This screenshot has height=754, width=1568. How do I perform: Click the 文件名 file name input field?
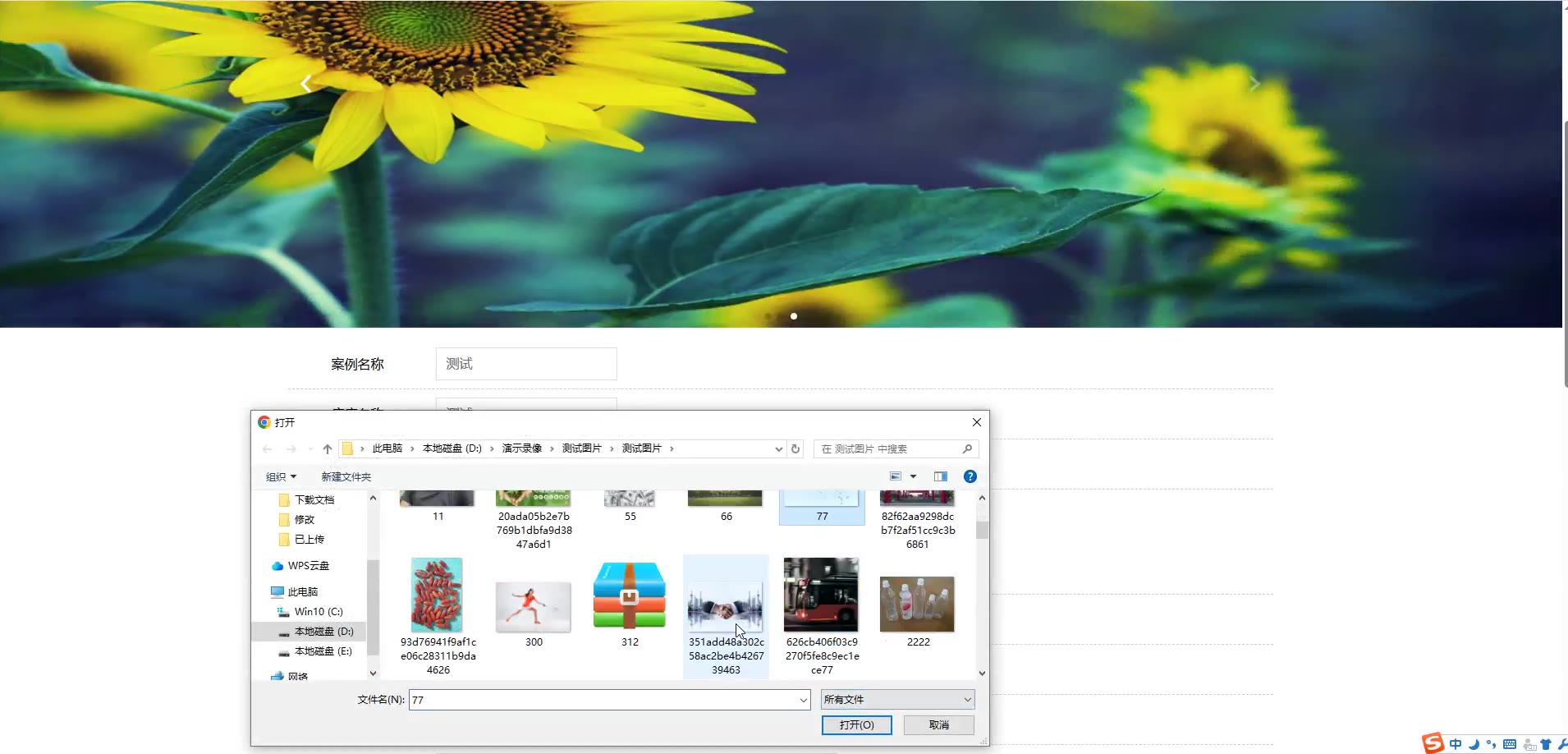click(x=609, y=700)
